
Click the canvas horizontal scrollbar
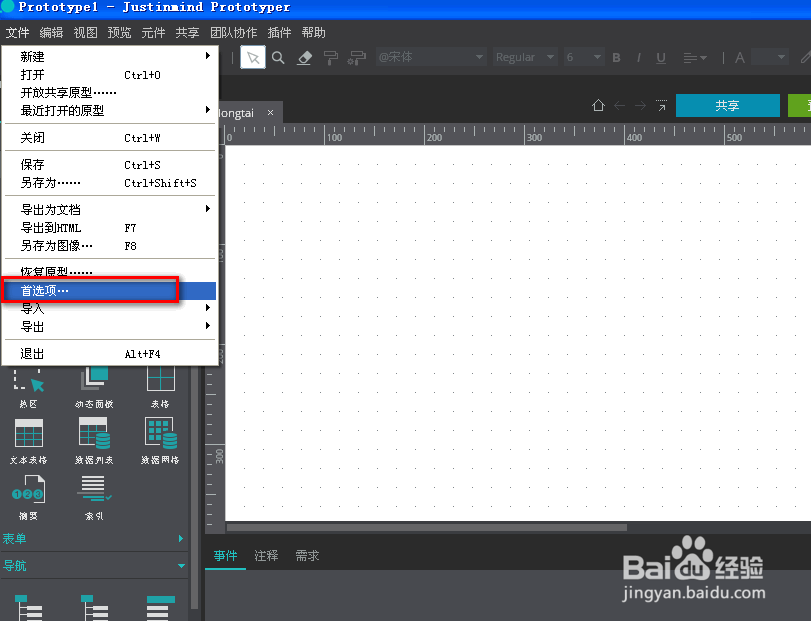[427, 527]
